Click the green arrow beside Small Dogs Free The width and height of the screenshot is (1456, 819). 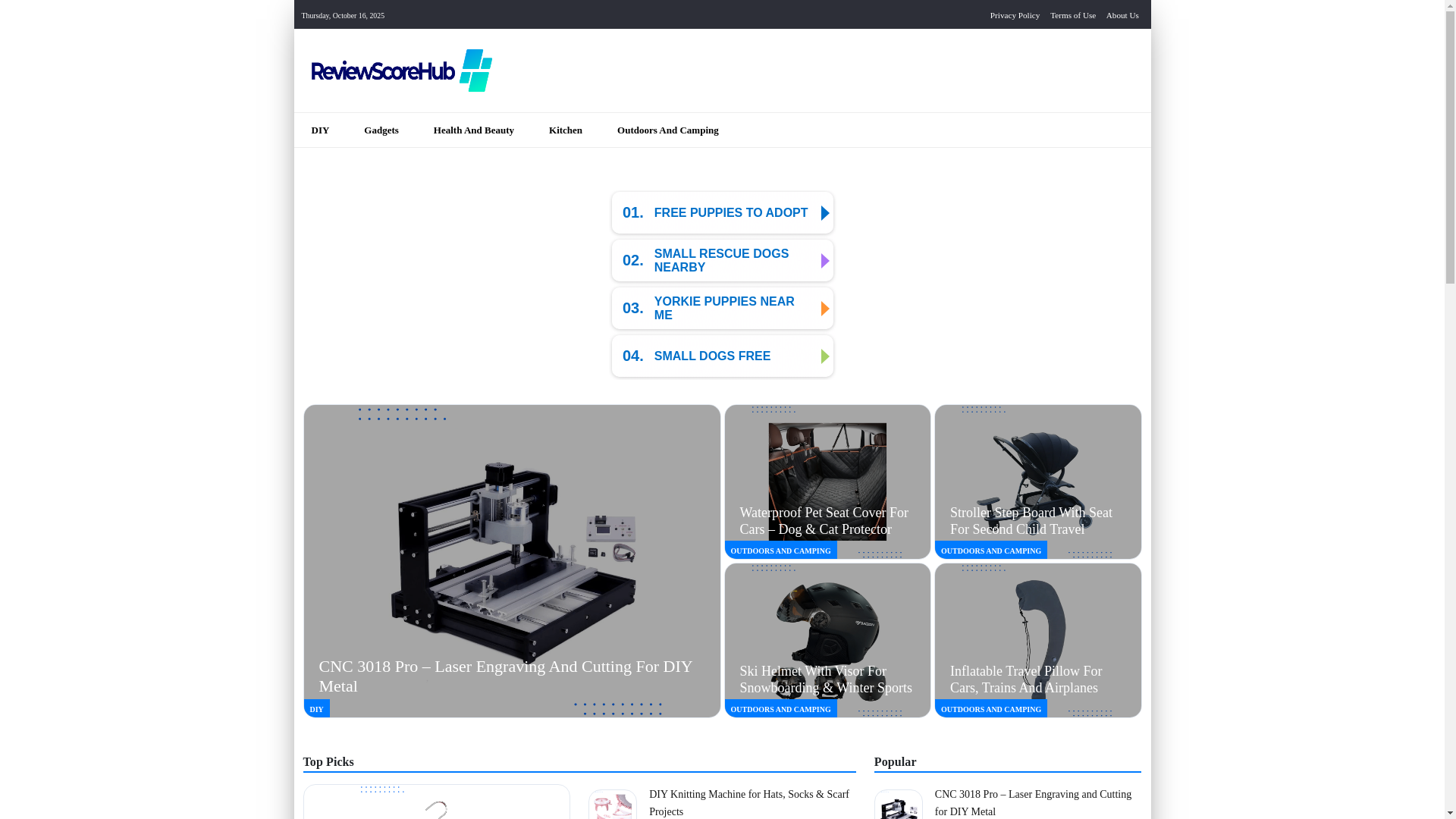pos(825,356)
